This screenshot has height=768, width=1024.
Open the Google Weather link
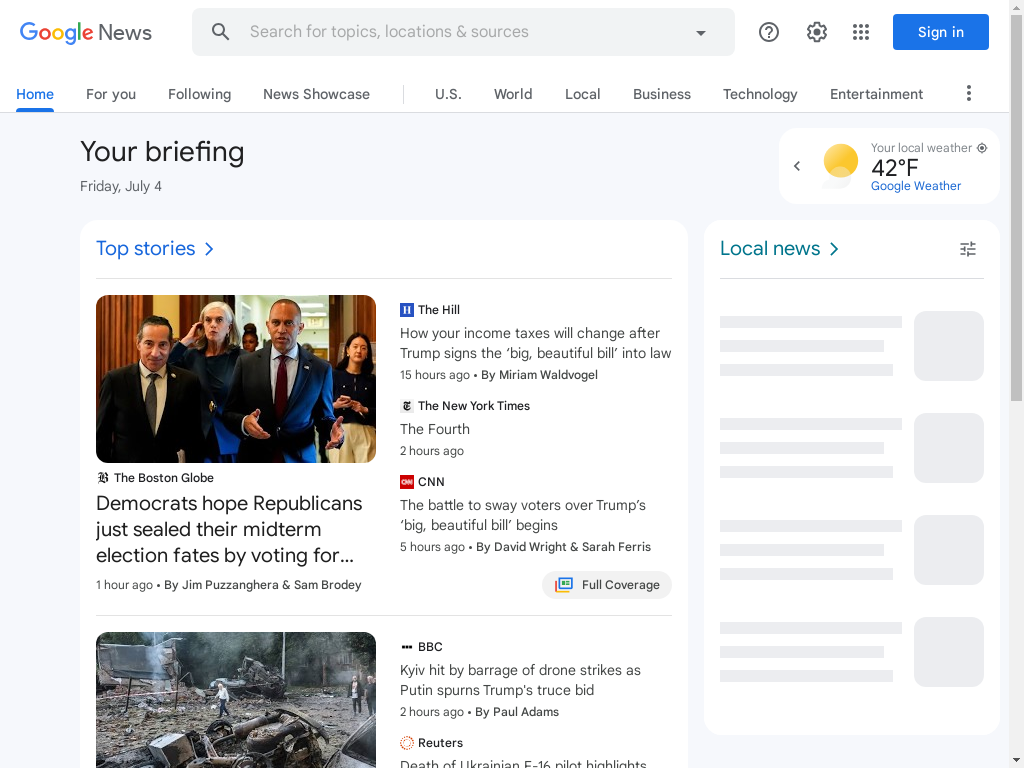pos(916,186)
